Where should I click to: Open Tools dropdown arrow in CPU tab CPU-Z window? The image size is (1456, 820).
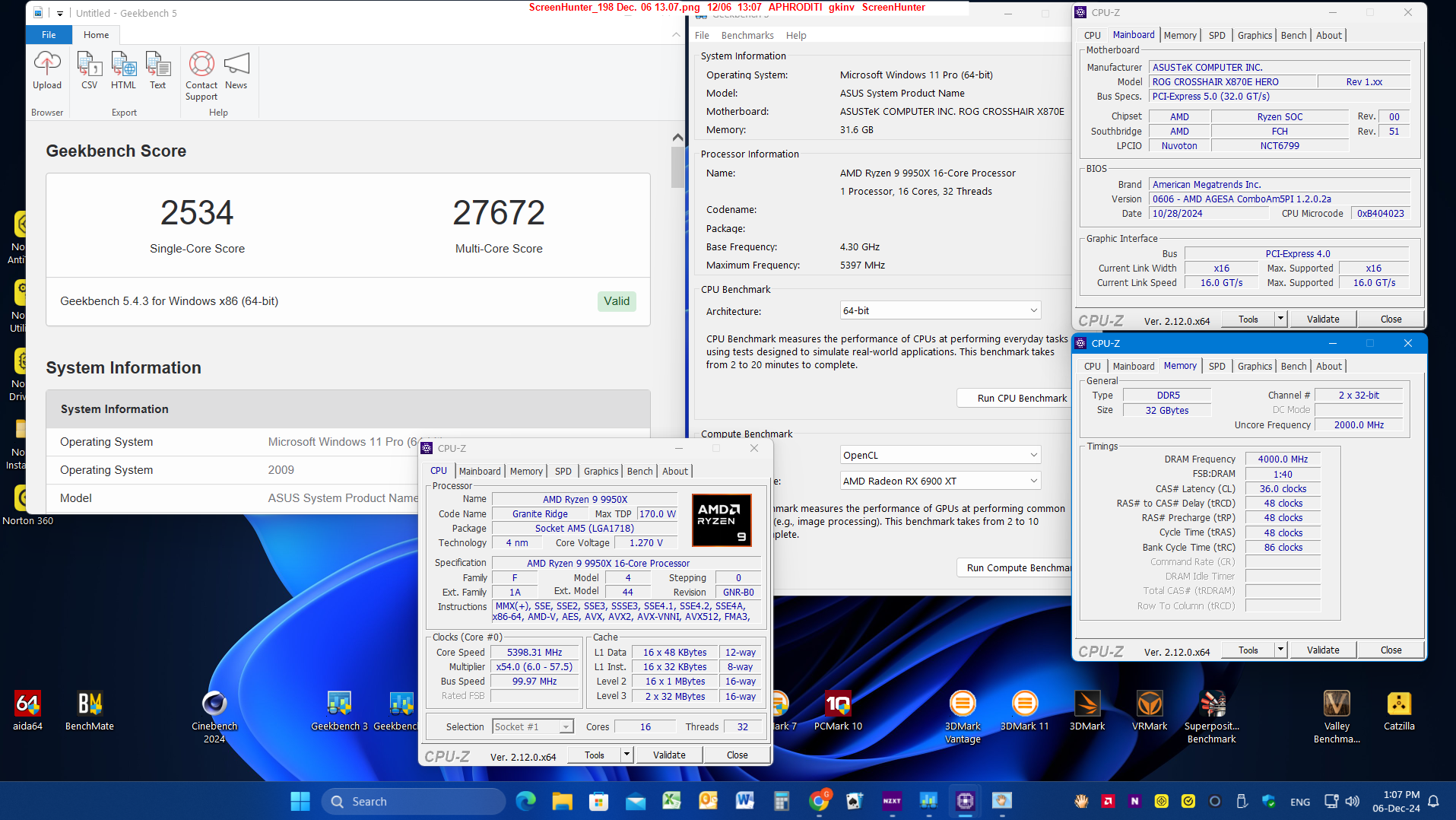click(x=626, y=755)
